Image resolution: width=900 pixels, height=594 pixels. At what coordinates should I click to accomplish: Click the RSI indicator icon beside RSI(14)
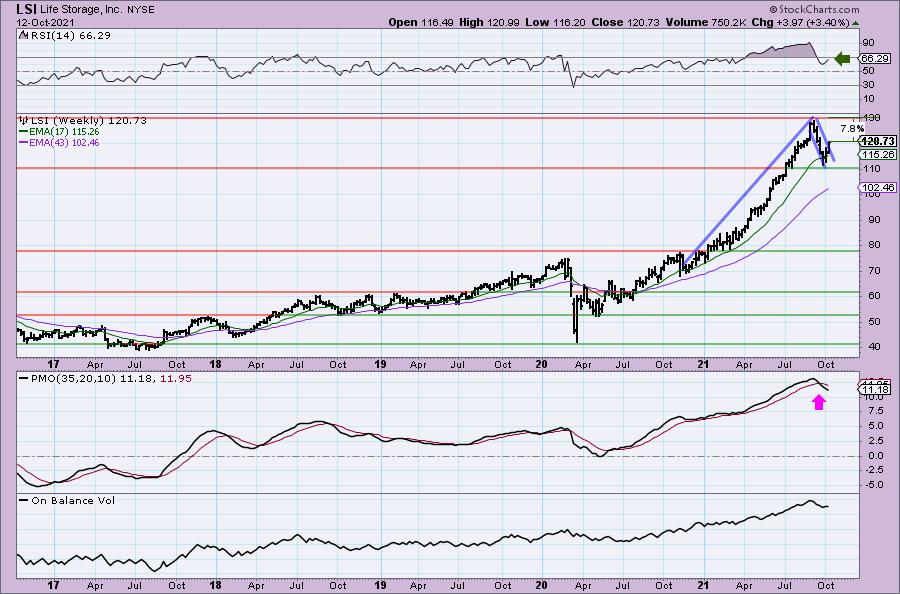pos(23,35)
